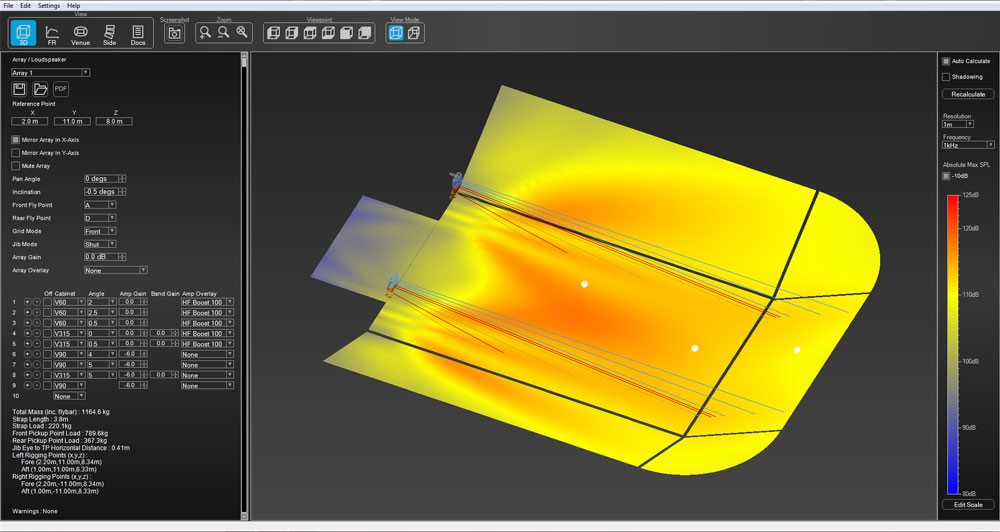This screenshot has height=532, width=1000.
Task: Switch to the FR view
Action: click(x=52, y=34)
